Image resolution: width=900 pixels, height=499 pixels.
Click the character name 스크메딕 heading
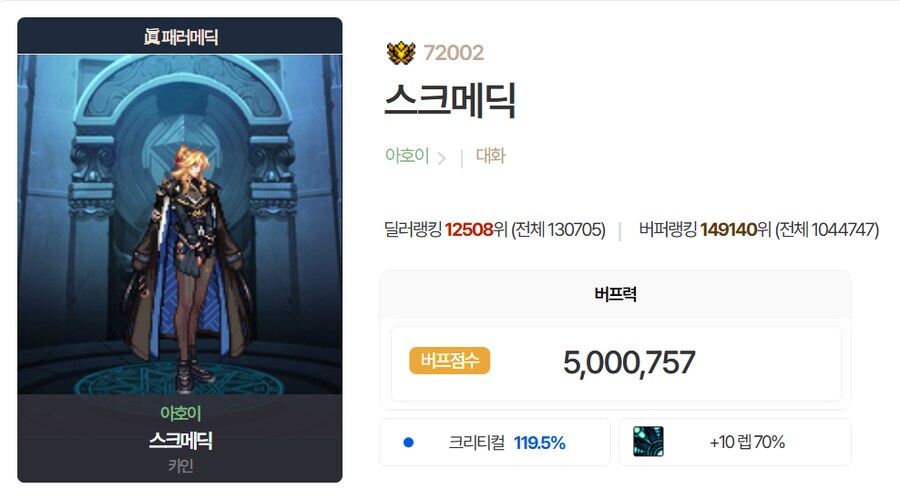[x=450, y=100]
